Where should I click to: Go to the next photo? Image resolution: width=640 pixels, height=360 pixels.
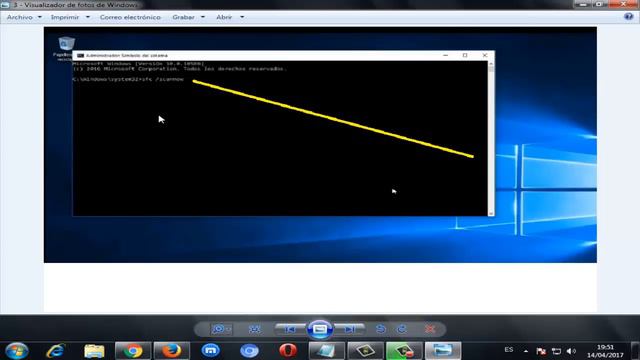[349, 329]
